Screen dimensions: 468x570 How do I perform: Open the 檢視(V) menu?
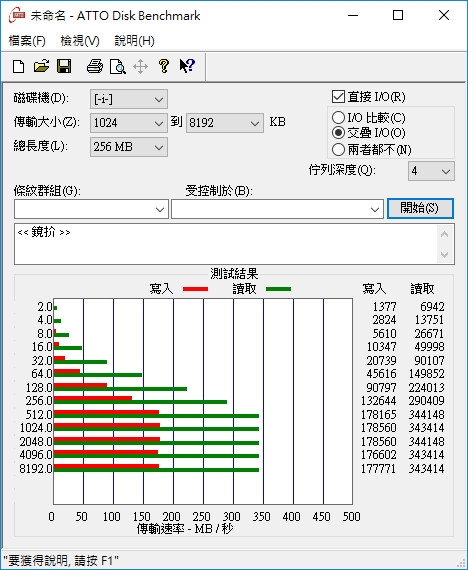(80, 40)
